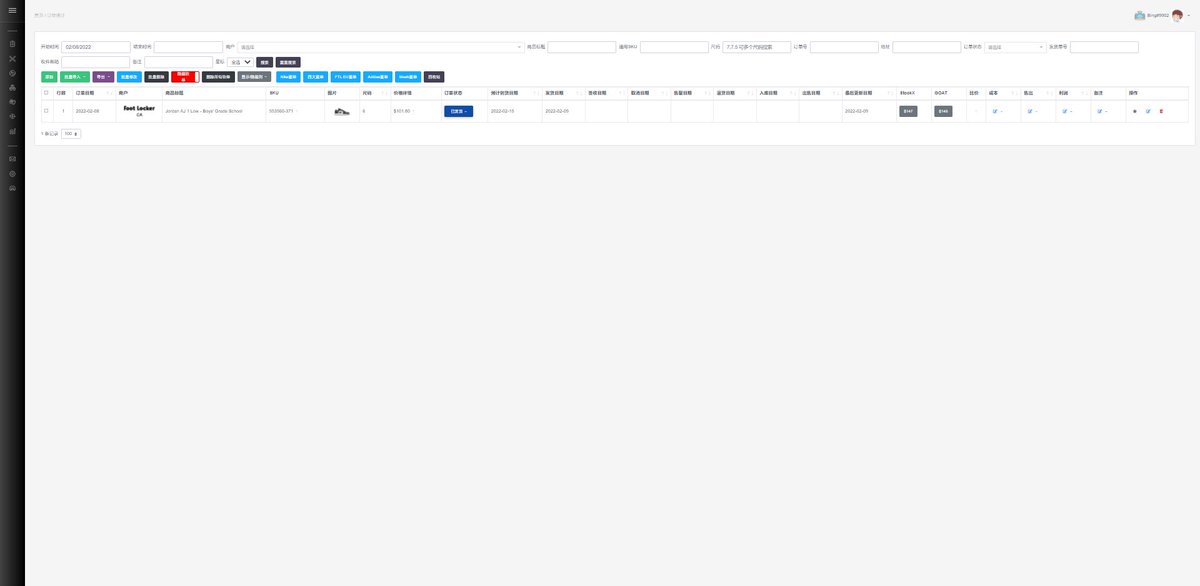Click the dark search button beside star filter
Viewport: 1200px width, 586px height.
[x=264, y=62]
